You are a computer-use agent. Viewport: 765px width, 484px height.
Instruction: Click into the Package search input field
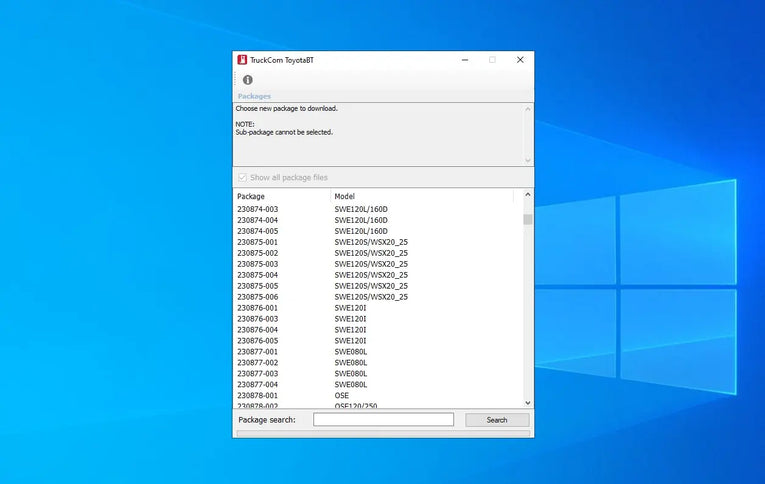pyautogui.click(x=383, y=420)
